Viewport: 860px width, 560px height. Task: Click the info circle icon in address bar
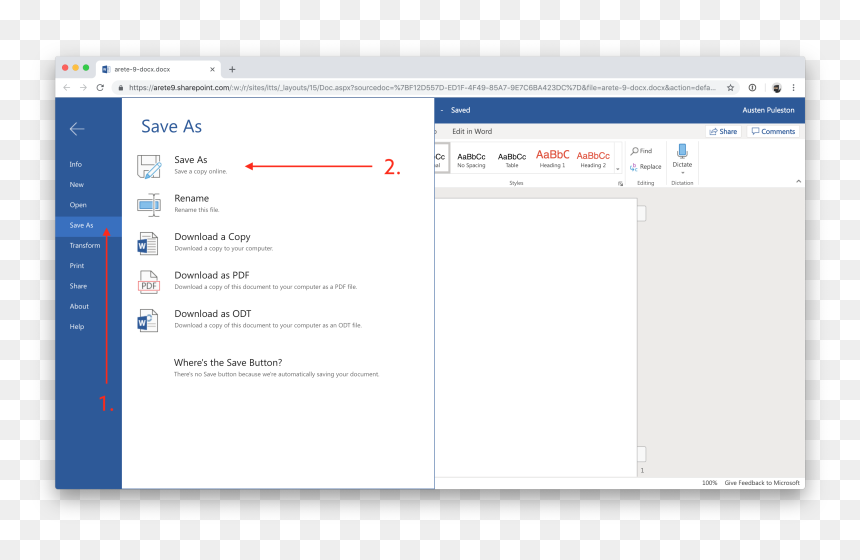tap(752, 88)
